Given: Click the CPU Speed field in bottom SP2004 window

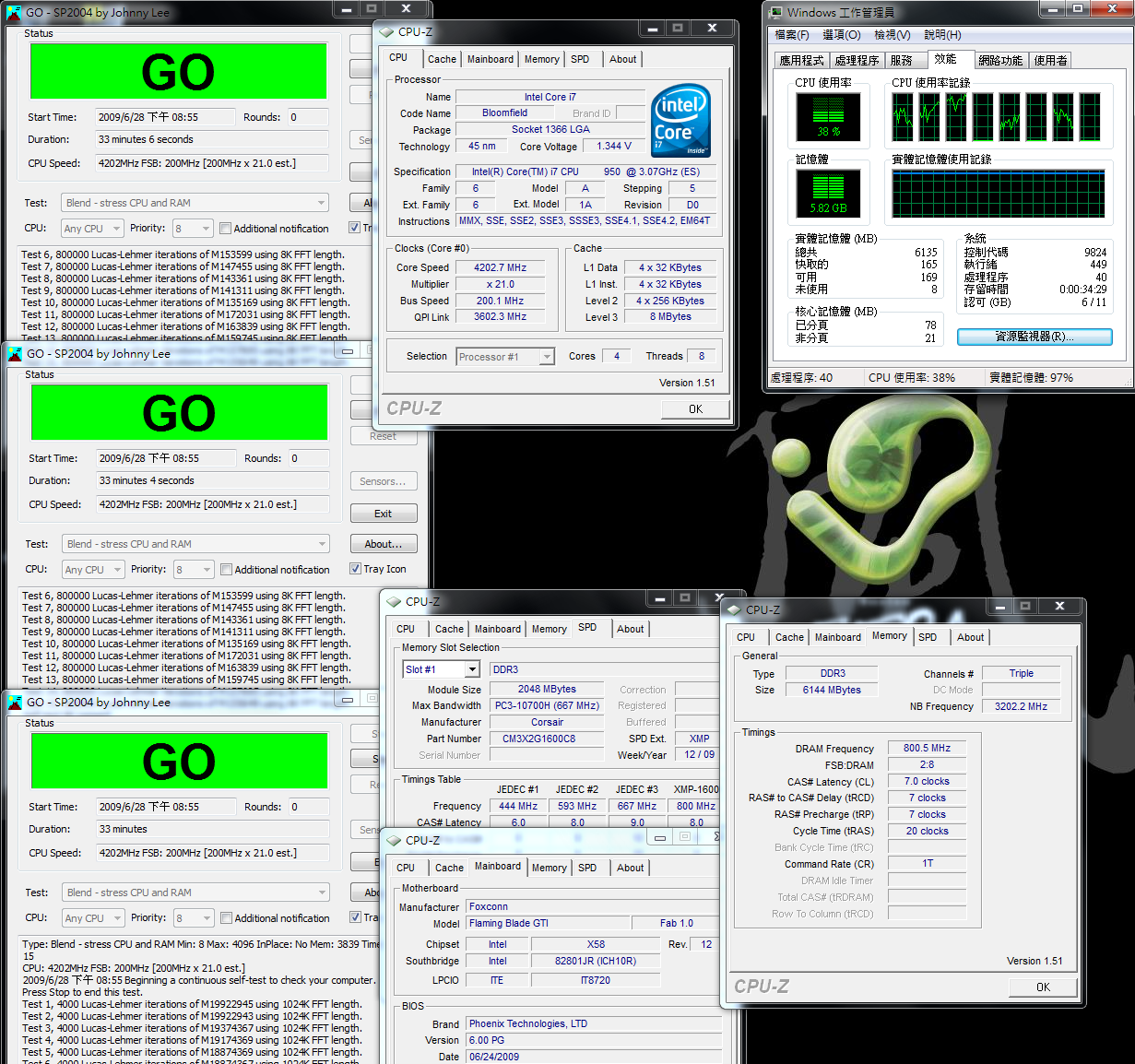Looking at the screenshot, I should (x=213, y=853).
